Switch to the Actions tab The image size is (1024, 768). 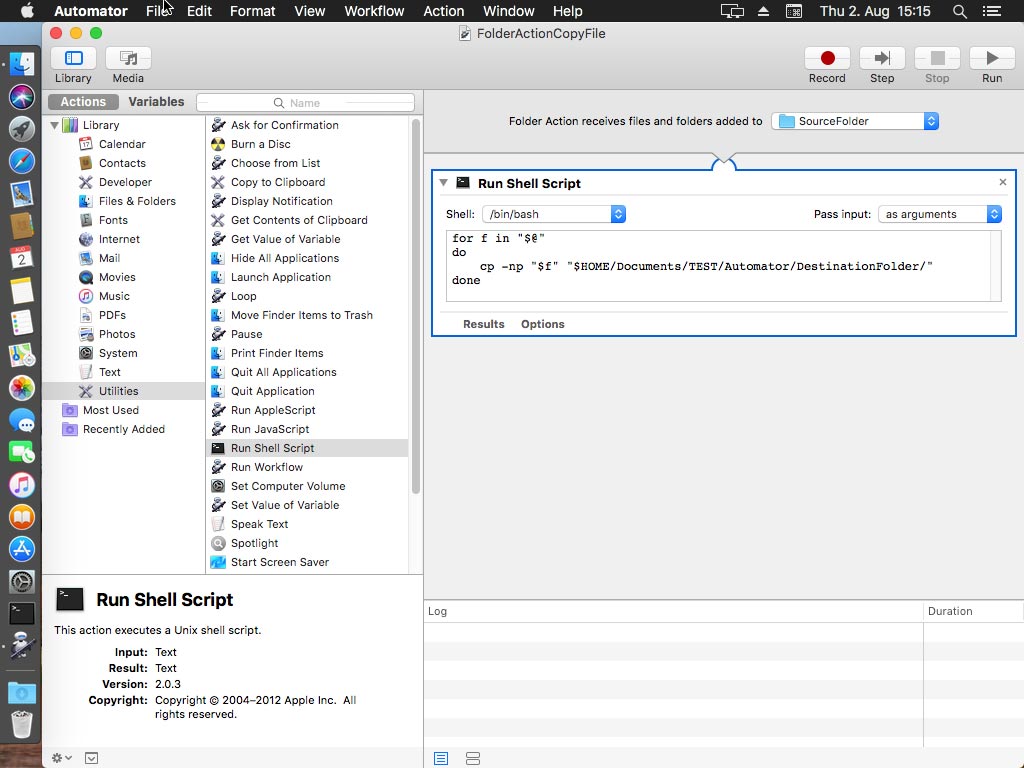coord(83,102)
